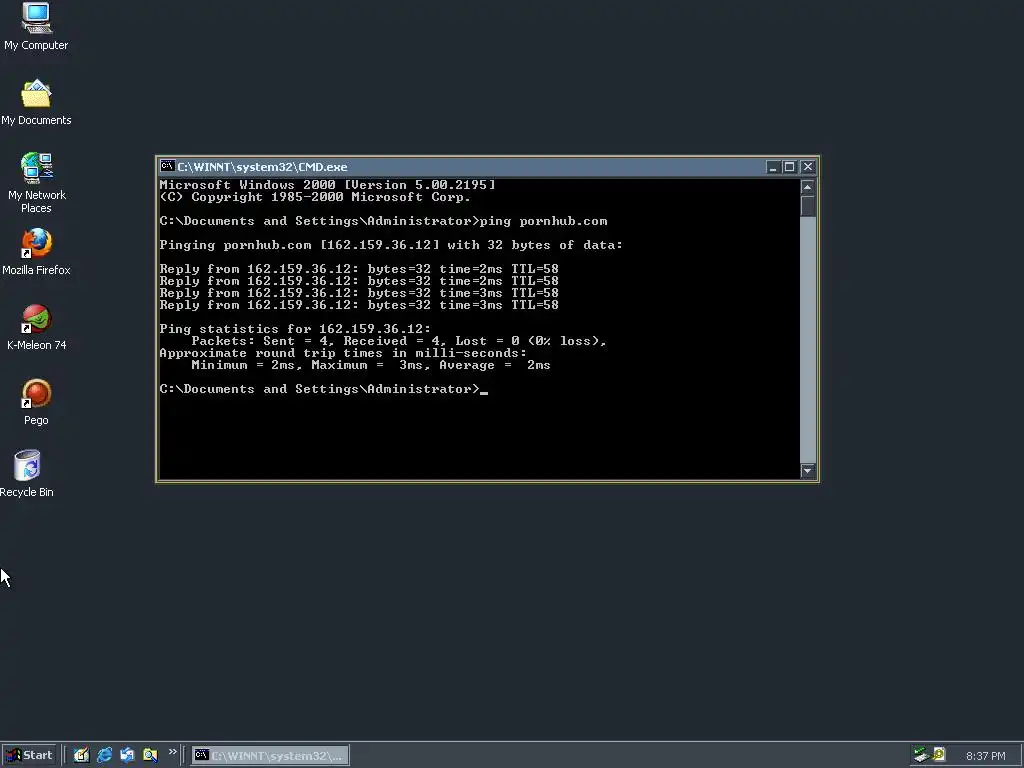The image size is (1024, 768).
Task: Select the My Network Places icon
Action: point(37,183)
